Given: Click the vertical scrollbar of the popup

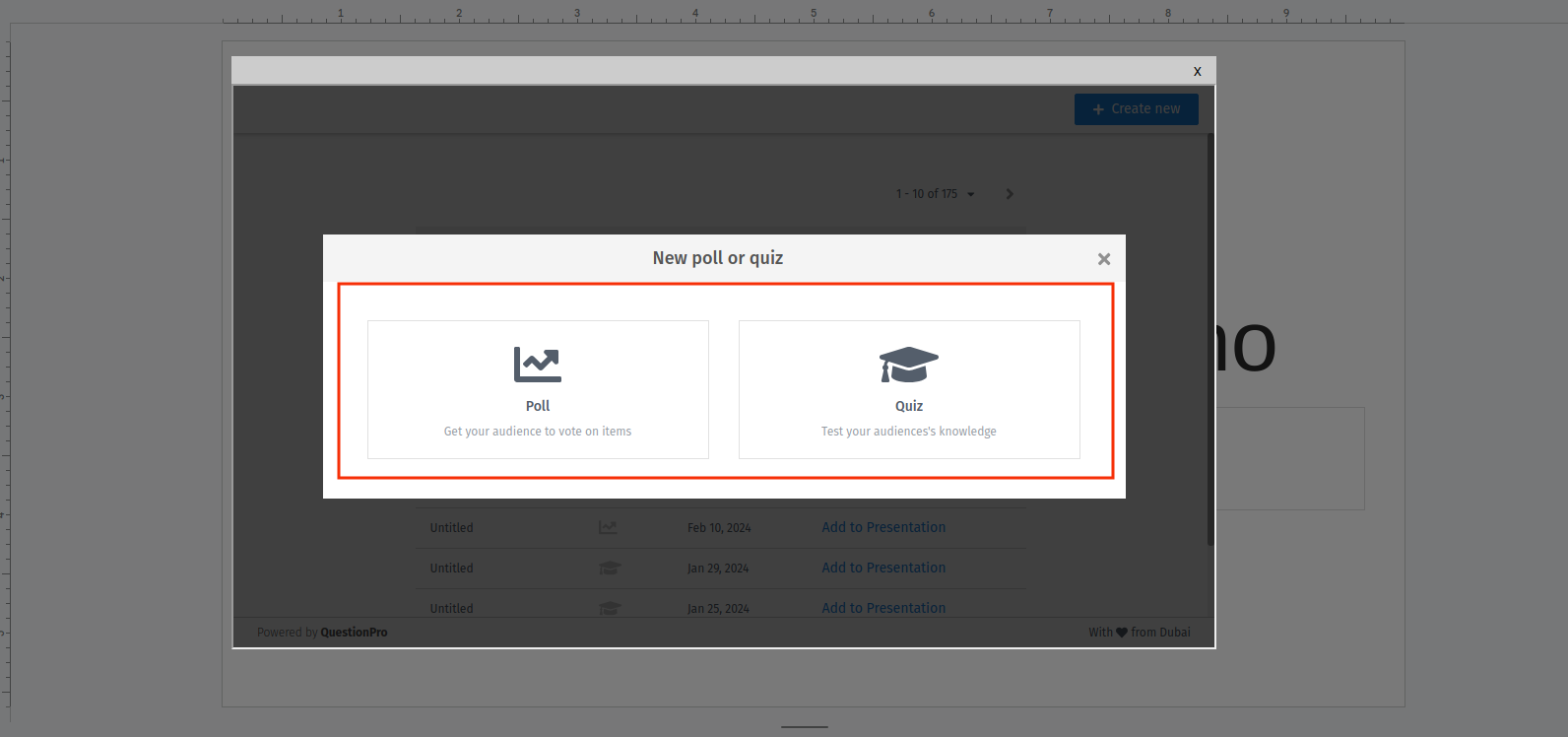Looking at the screenshot, I should tap(1210, 340).
